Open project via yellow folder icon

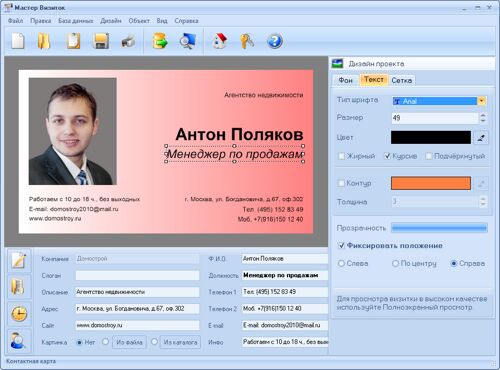tap(44, 41)
